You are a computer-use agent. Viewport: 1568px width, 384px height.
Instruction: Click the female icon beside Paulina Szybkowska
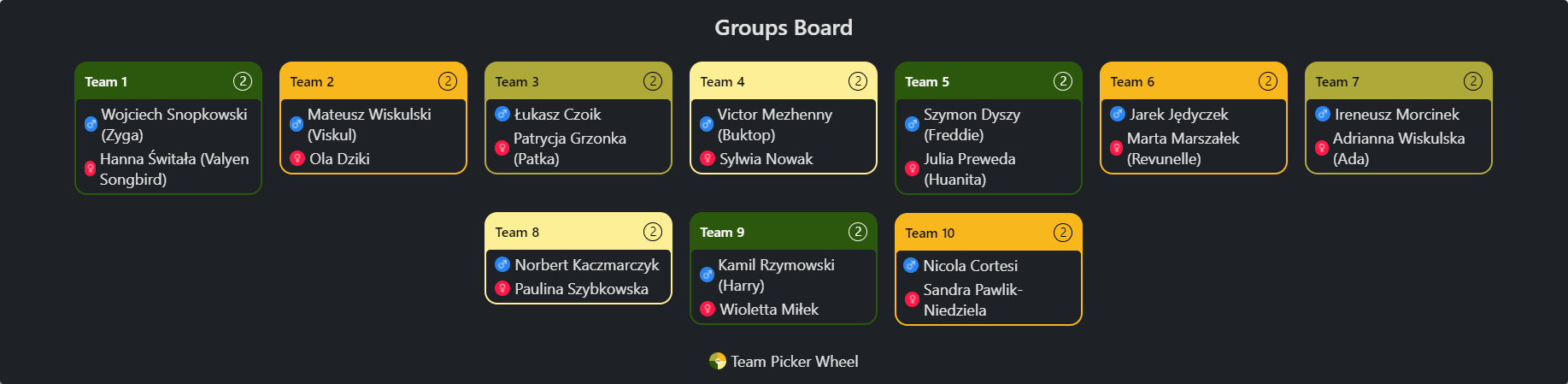tap(502, 289)
